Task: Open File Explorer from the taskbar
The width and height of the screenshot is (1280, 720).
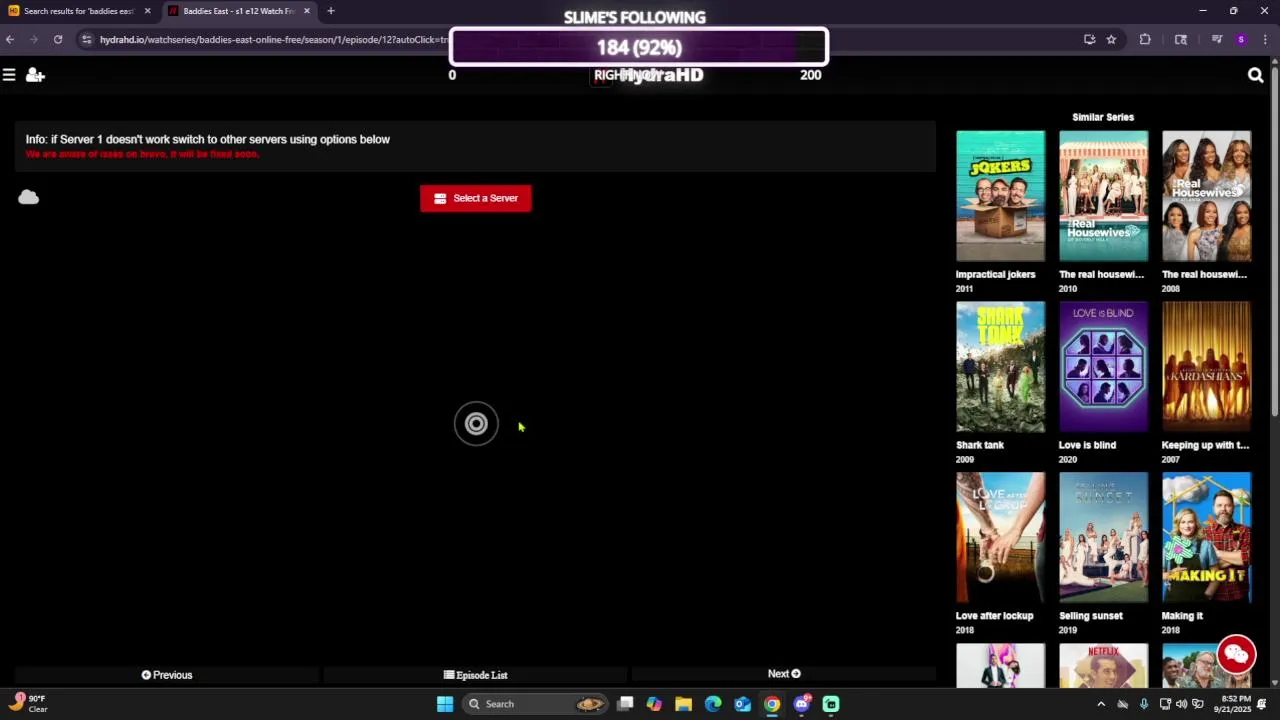Action: coord(683,704)
